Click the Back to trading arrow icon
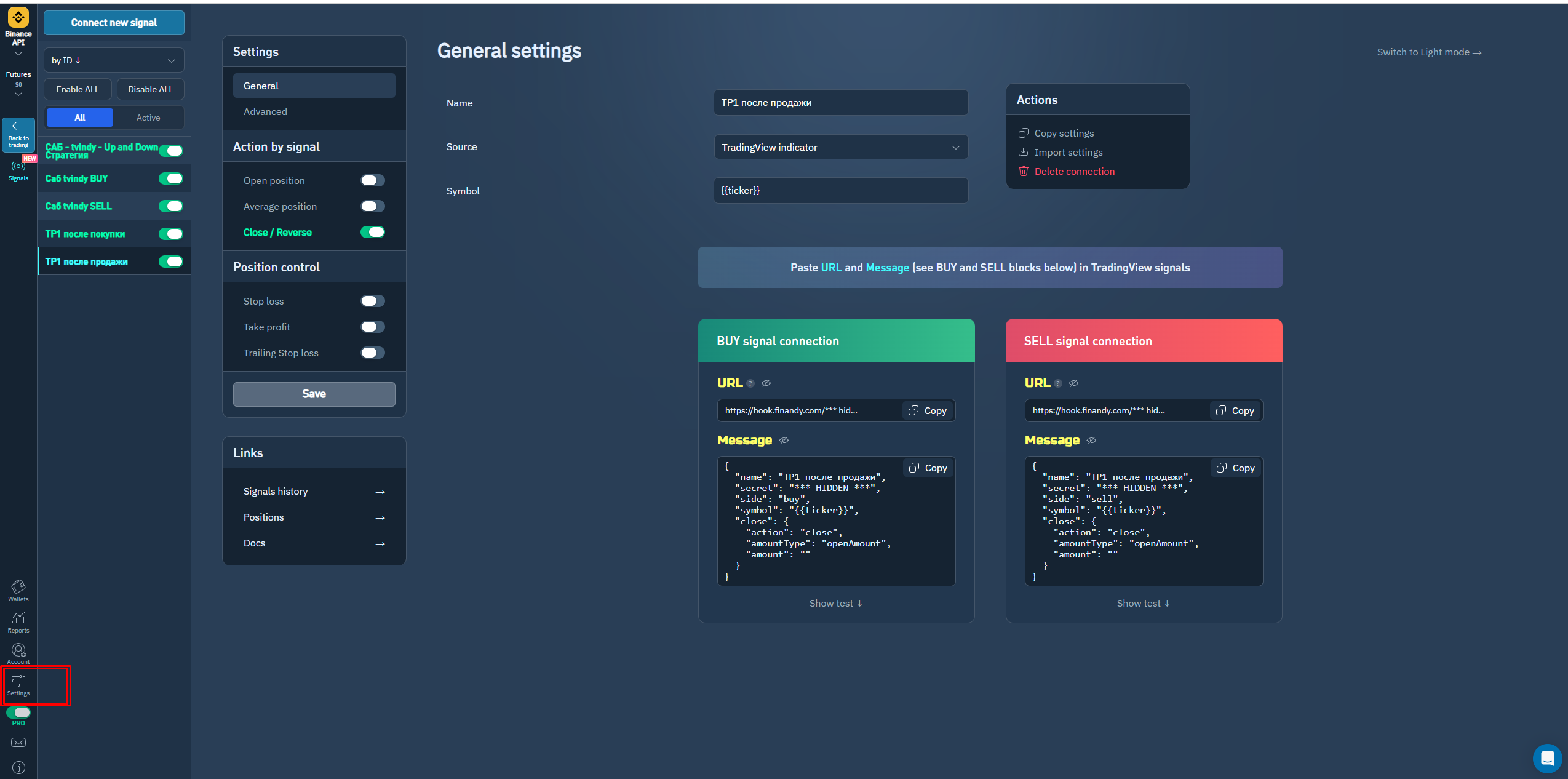This screenshot has height=779, width=1568. pos(18,126)
